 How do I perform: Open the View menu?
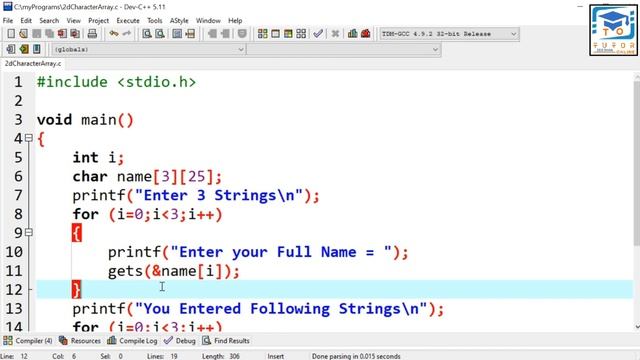tap(73, 20)
